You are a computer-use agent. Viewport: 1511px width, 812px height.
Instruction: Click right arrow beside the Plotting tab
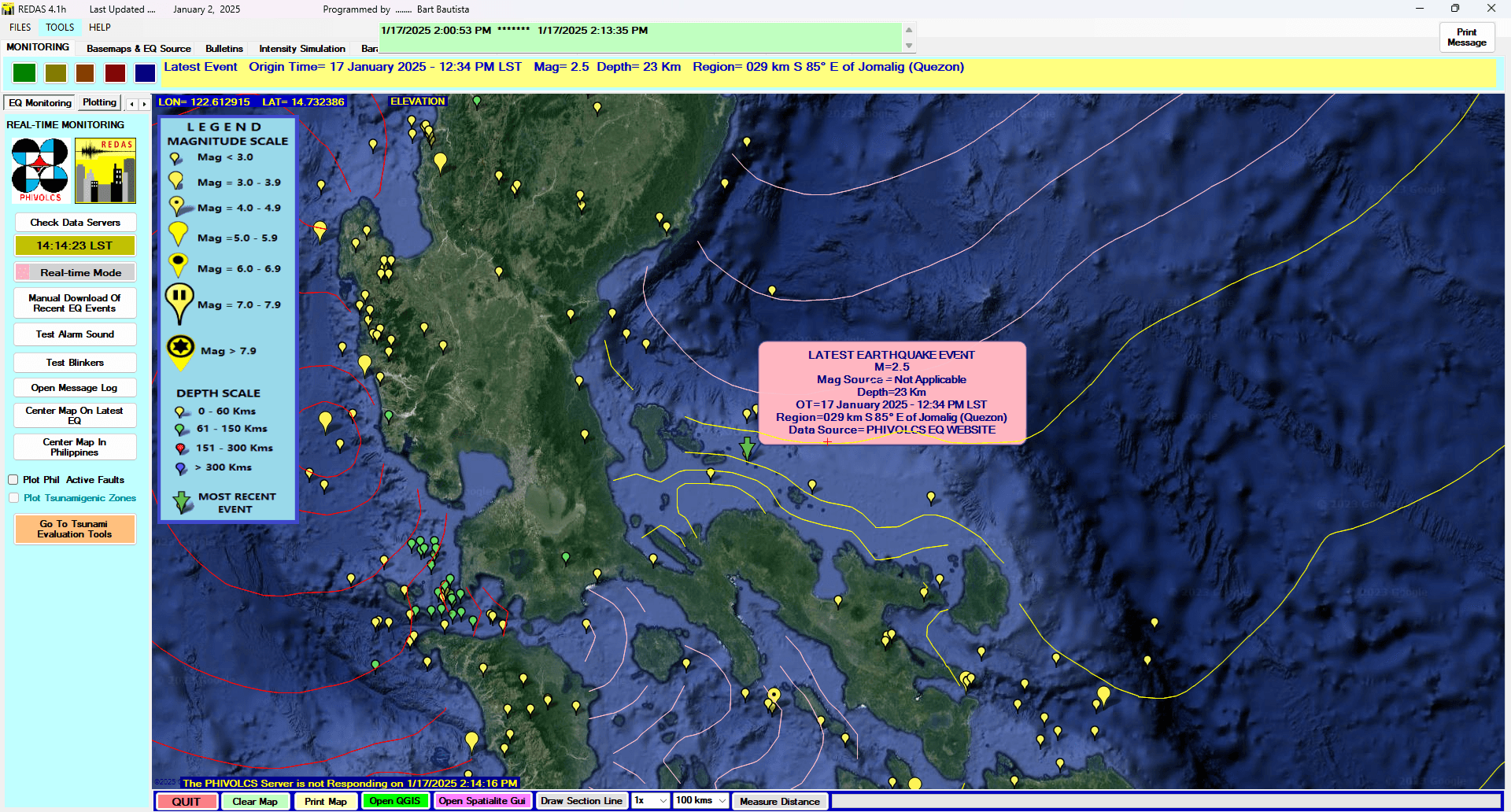[x=144, y=104]
